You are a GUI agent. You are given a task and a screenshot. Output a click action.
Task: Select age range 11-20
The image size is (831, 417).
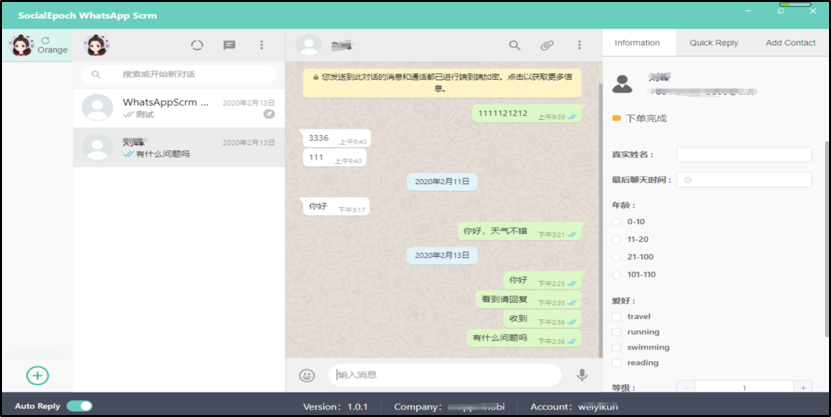pos(616,239)
